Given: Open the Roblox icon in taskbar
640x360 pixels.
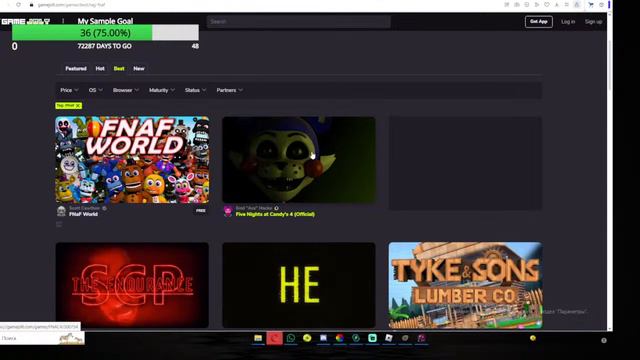Looking at the screenshot, I should [x=389, y=338].
